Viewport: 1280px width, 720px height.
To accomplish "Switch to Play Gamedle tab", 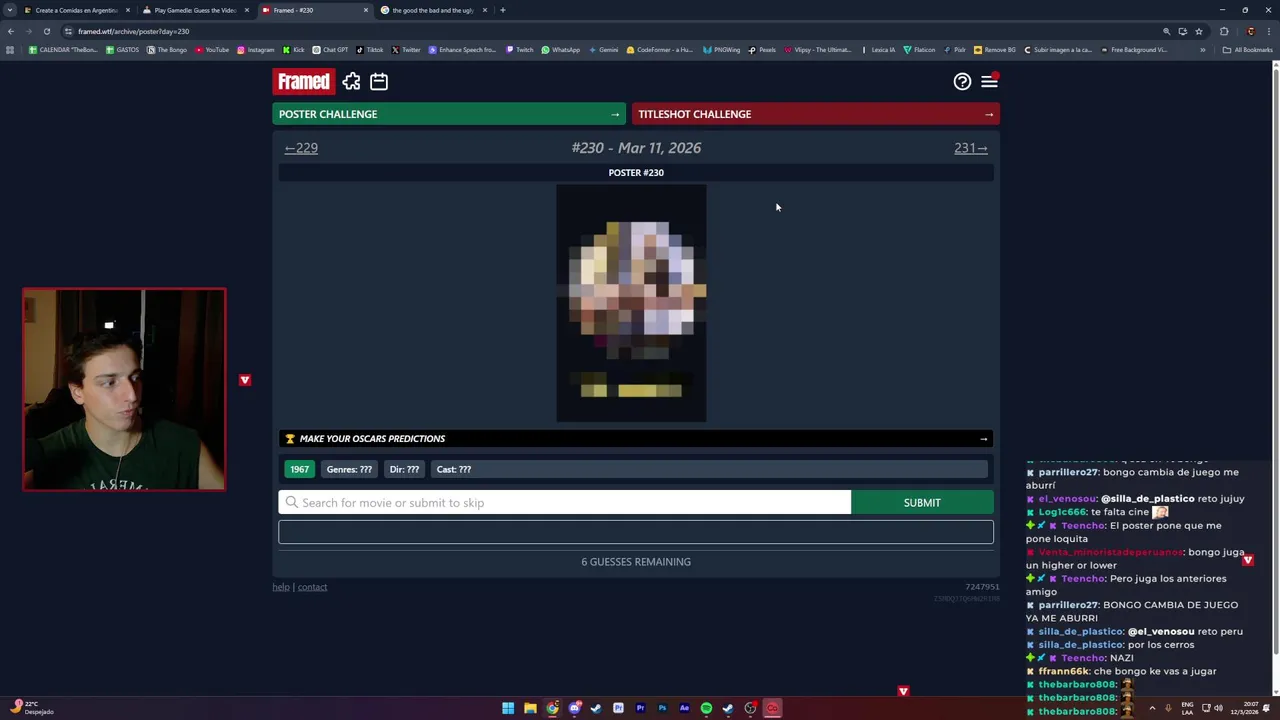I will 195,10.
